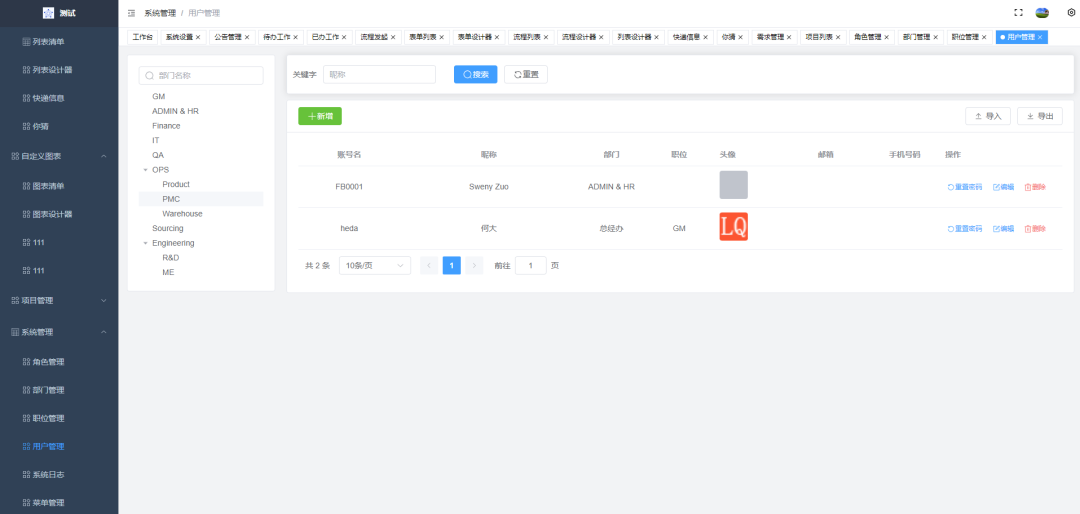
Task: Toggle fullscreen mode icon in header
Action: [x=1018, y=13]
